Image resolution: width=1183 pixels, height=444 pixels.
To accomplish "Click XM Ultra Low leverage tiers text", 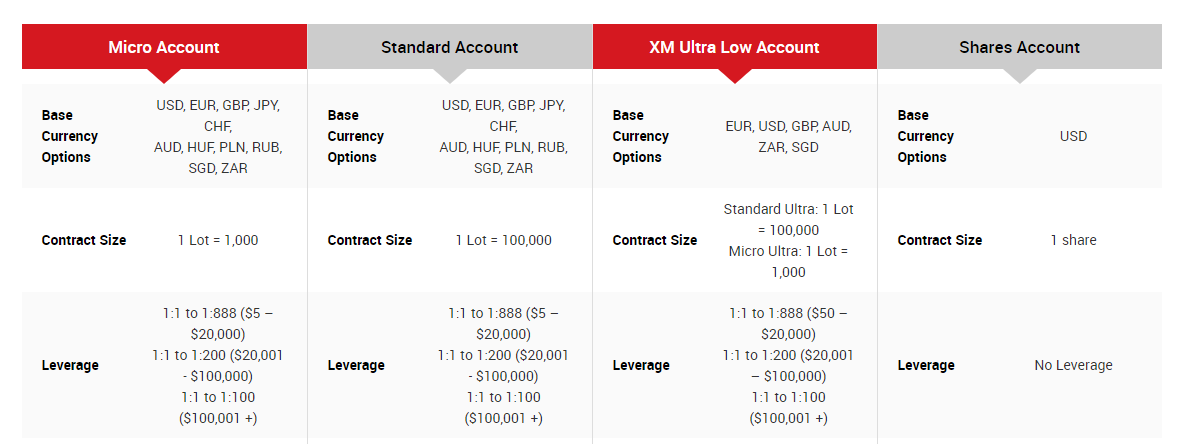I will click(x=788, y=365).
